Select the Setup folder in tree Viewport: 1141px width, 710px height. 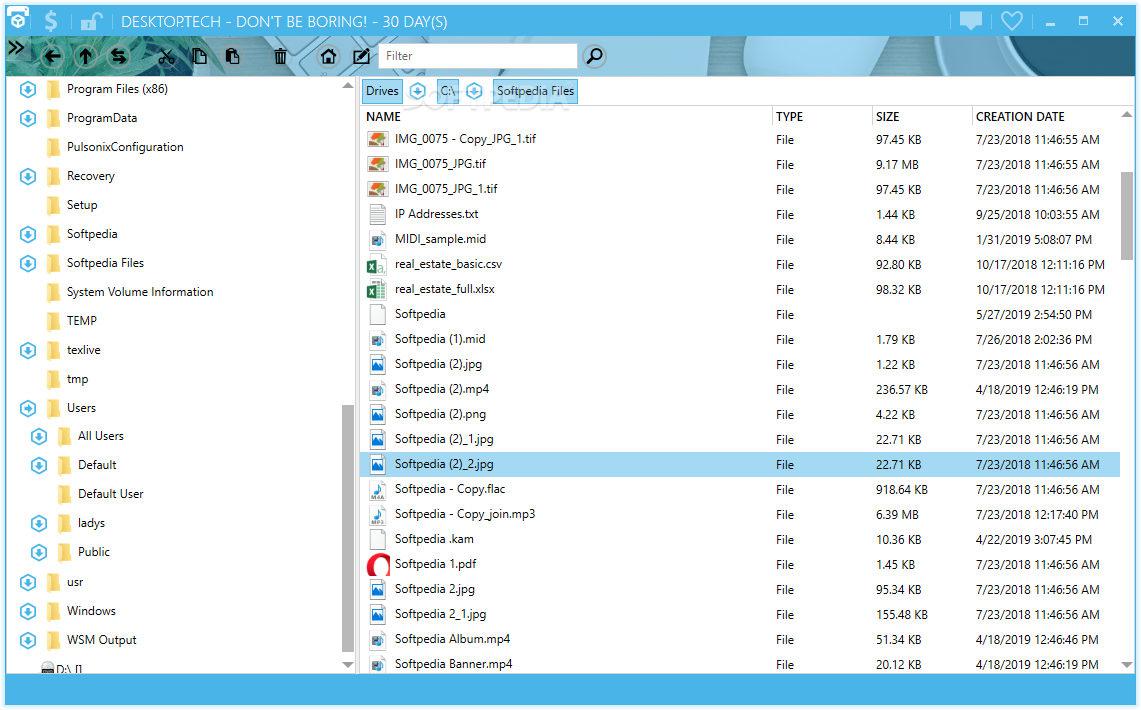(82, 205)
